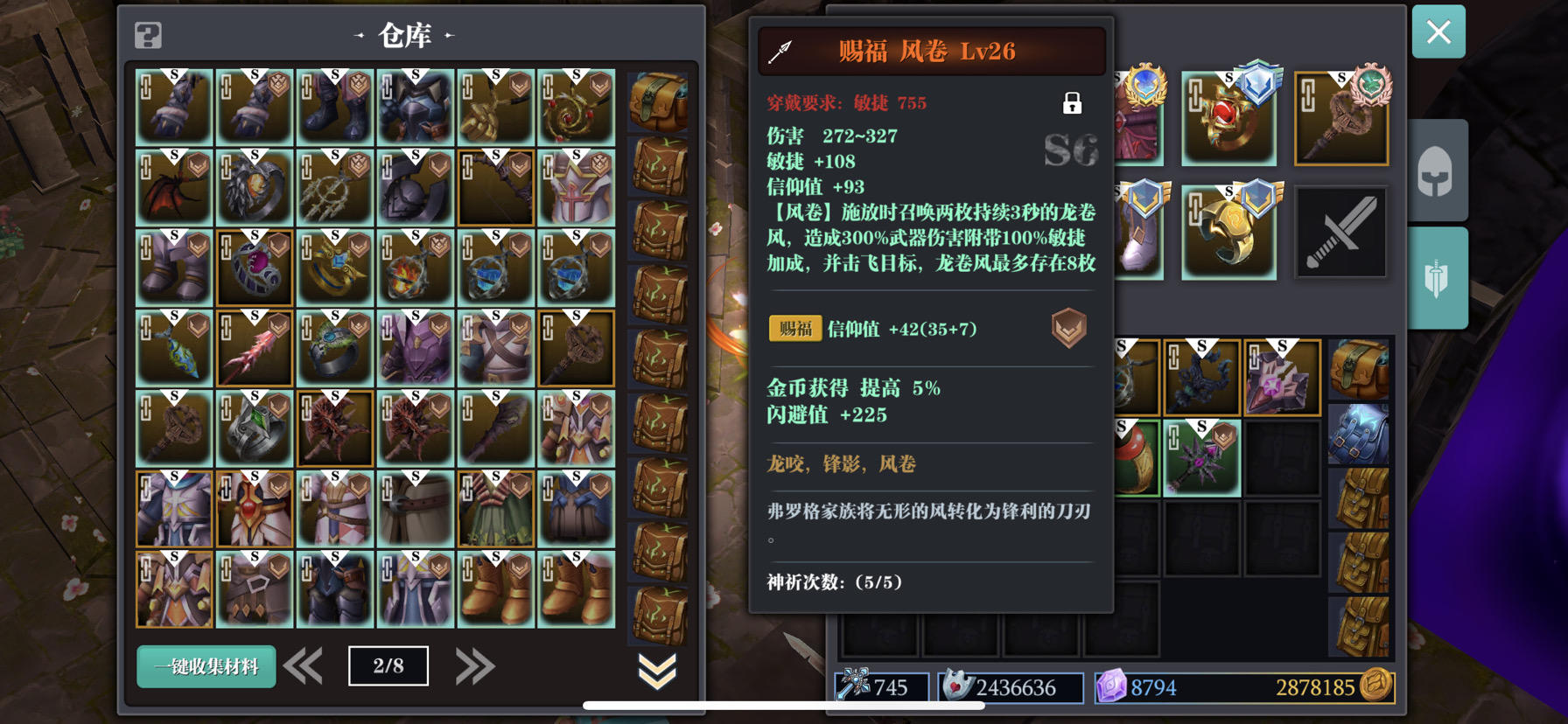Switch to the sword-shield side tab

[x=1436, y=278]
